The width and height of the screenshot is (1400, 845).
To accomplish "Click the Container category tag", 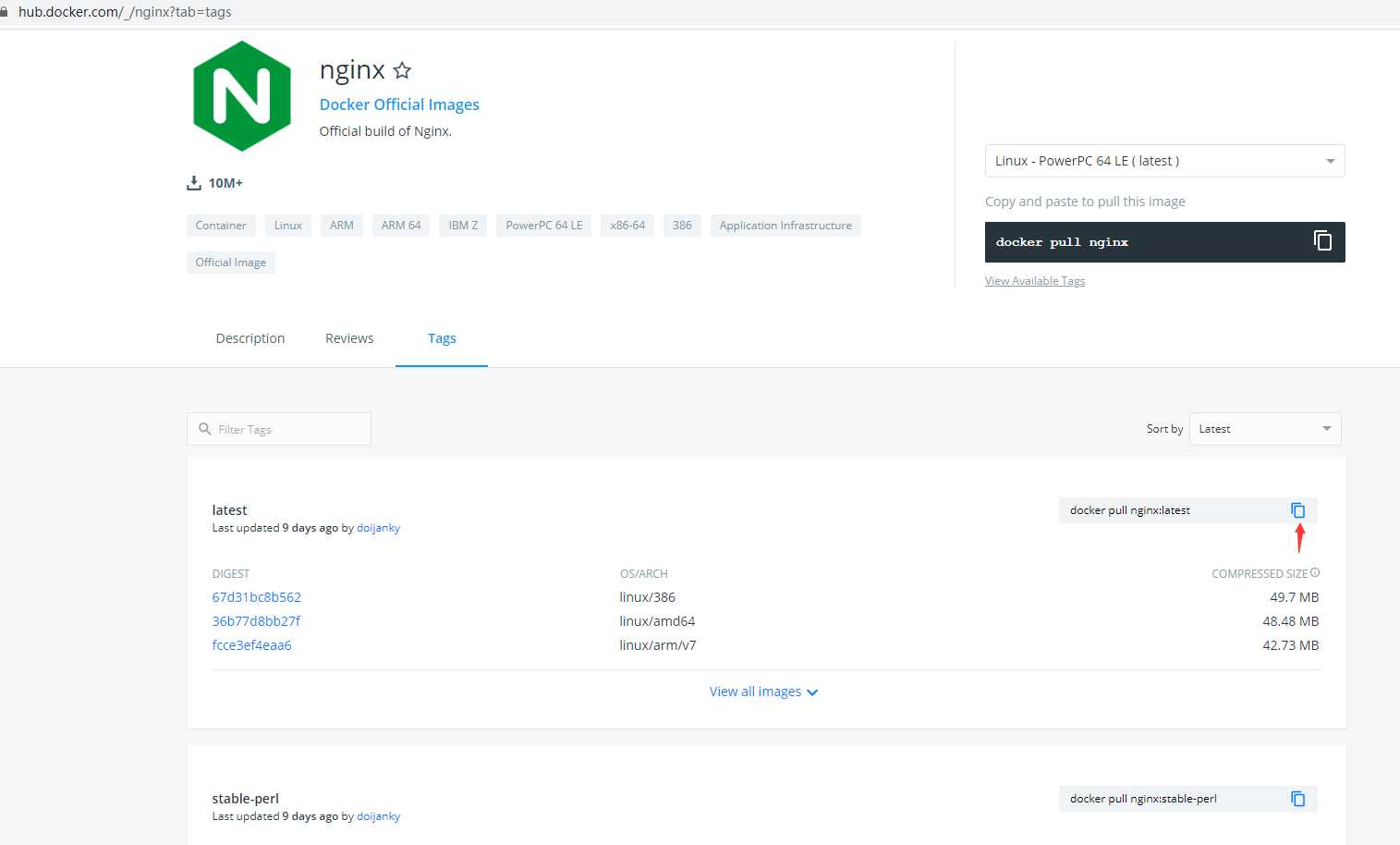I will point(221,226).
